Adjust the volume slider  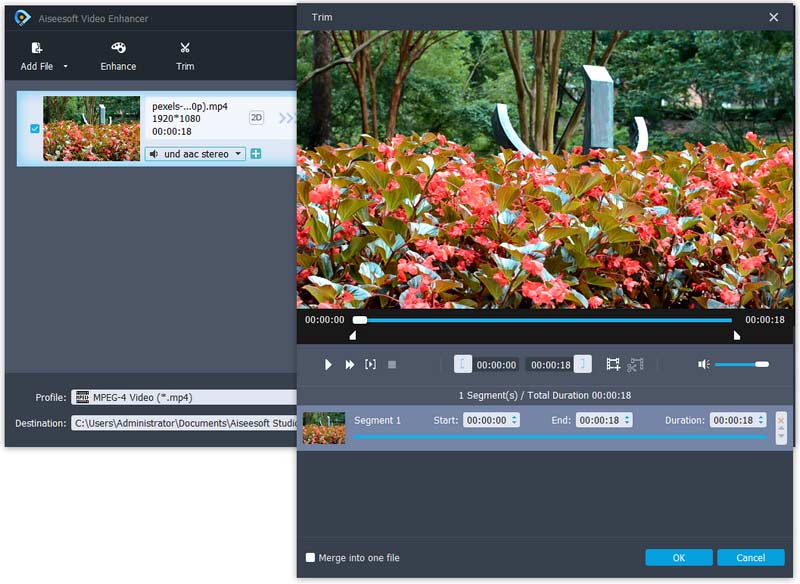pyautogui.click(x=741, y=365)
